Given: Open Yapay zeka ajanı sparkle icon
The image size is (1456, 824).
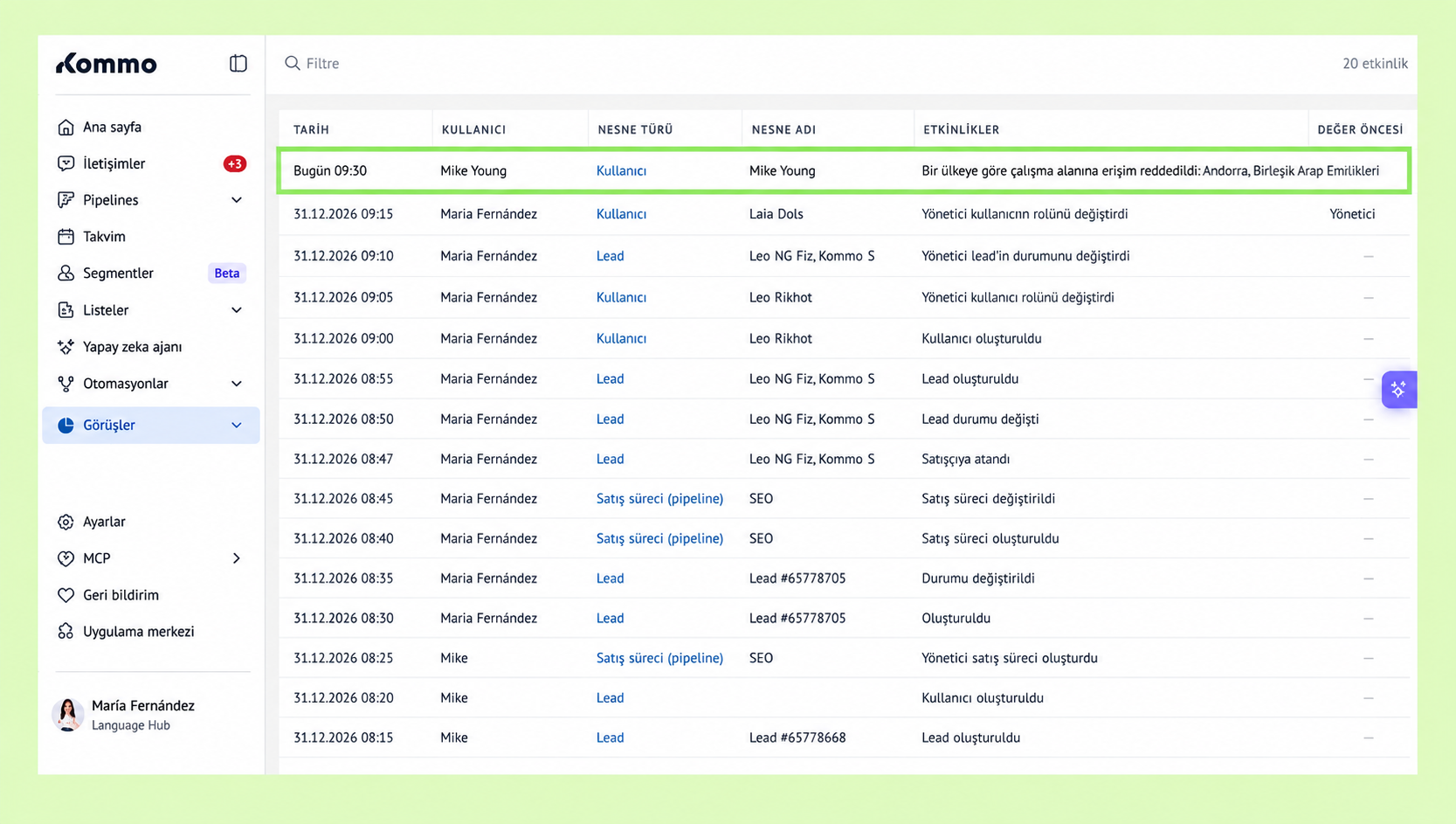Looking at the screenshot, I should tap(66, 347).
